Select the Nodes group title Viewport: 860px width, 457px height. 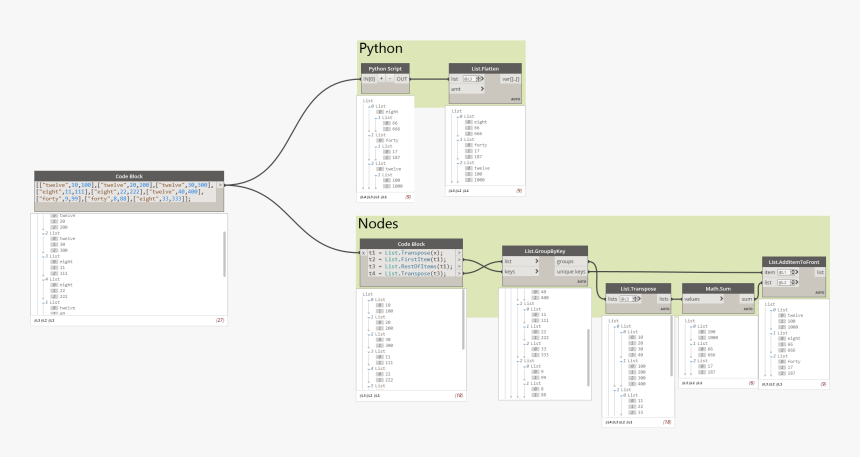378,223
